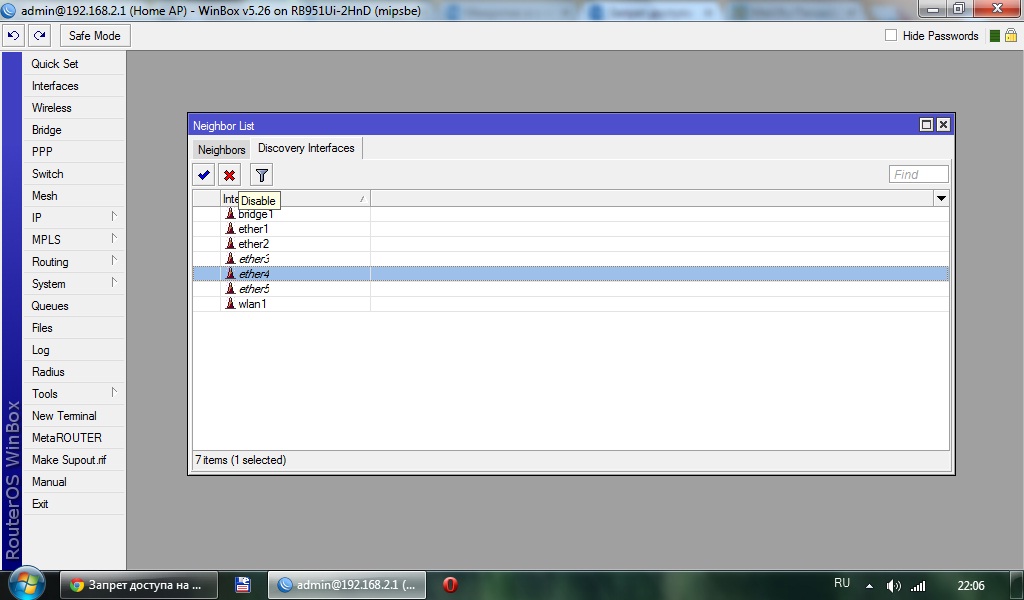
Task: Open the Windows Start button
Action: [x=27, y=584]
